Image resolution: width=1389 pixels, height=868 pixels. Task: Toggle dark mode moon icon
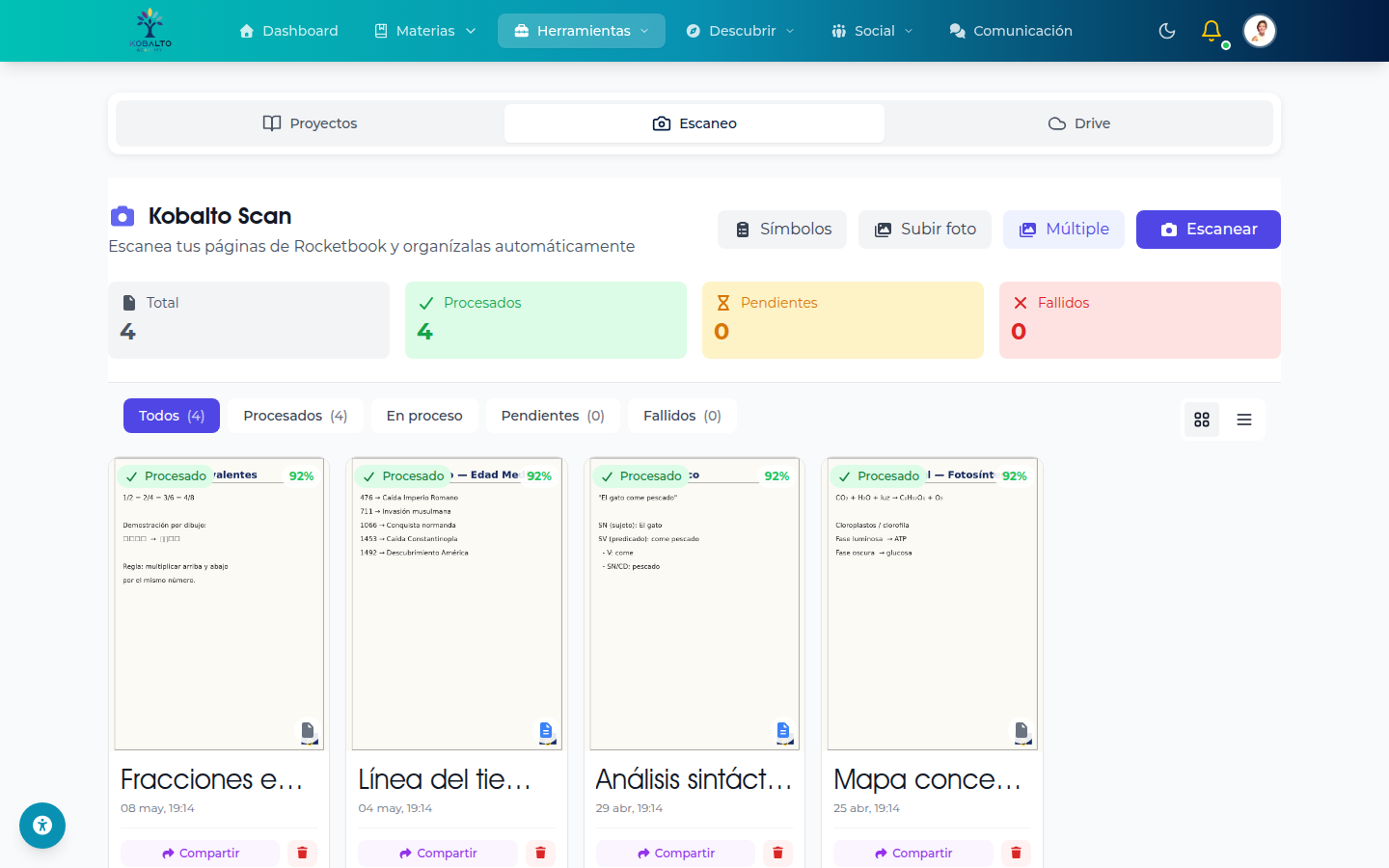1167,31
